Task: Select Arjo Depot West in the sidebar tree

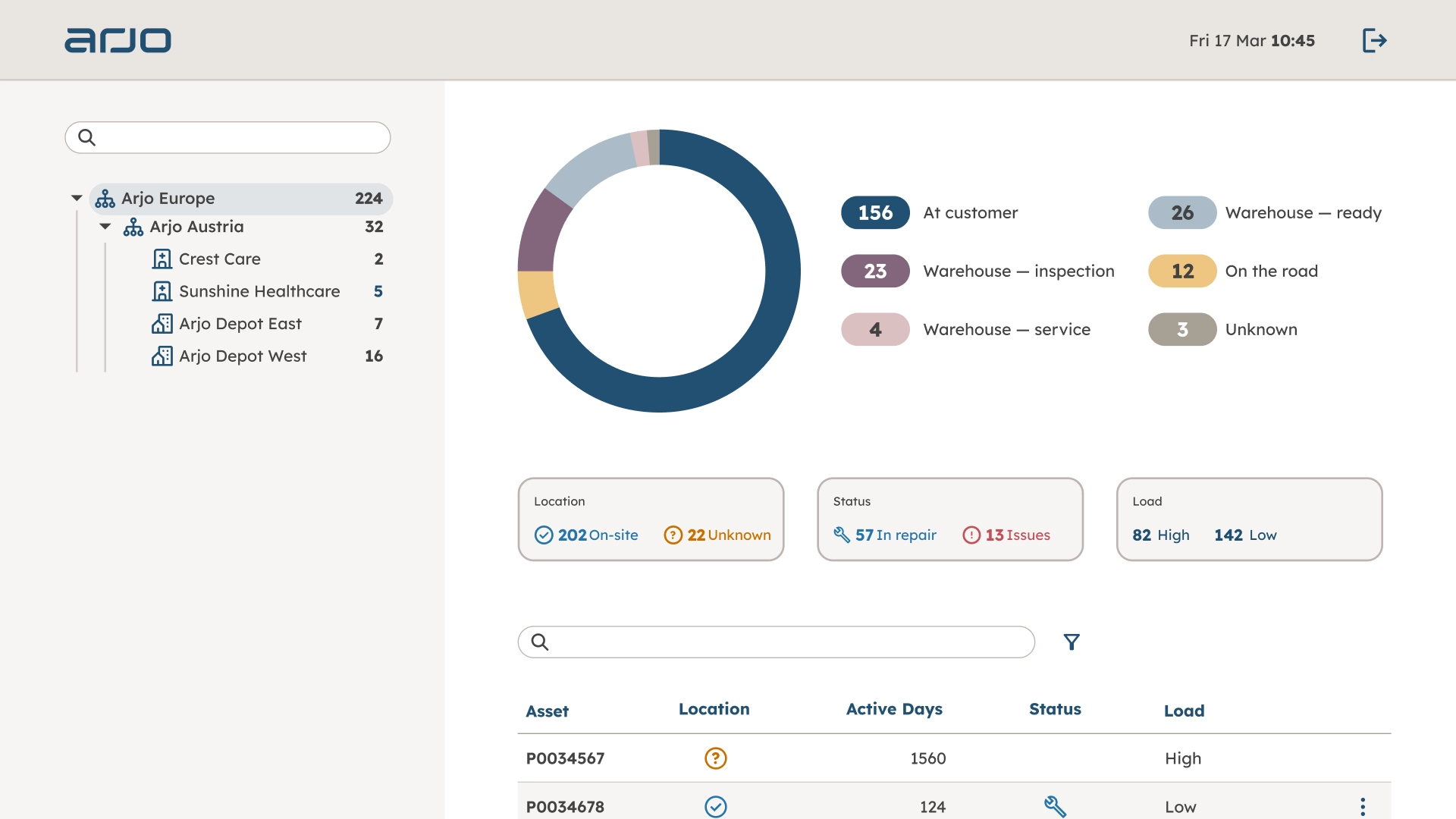Action: click(x=243, y=356)
